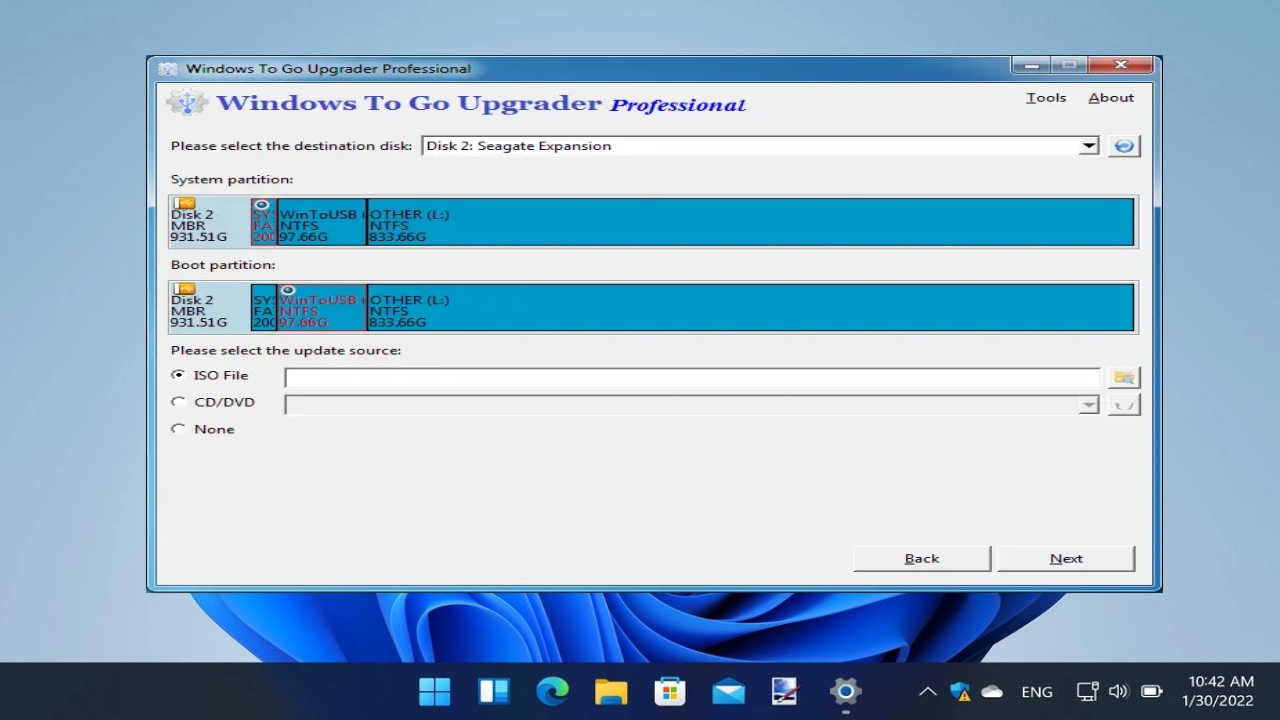This screenshot has width=1280, height=720.
Task: Open the destination disk dropdown
Action: coord(1089,146)
